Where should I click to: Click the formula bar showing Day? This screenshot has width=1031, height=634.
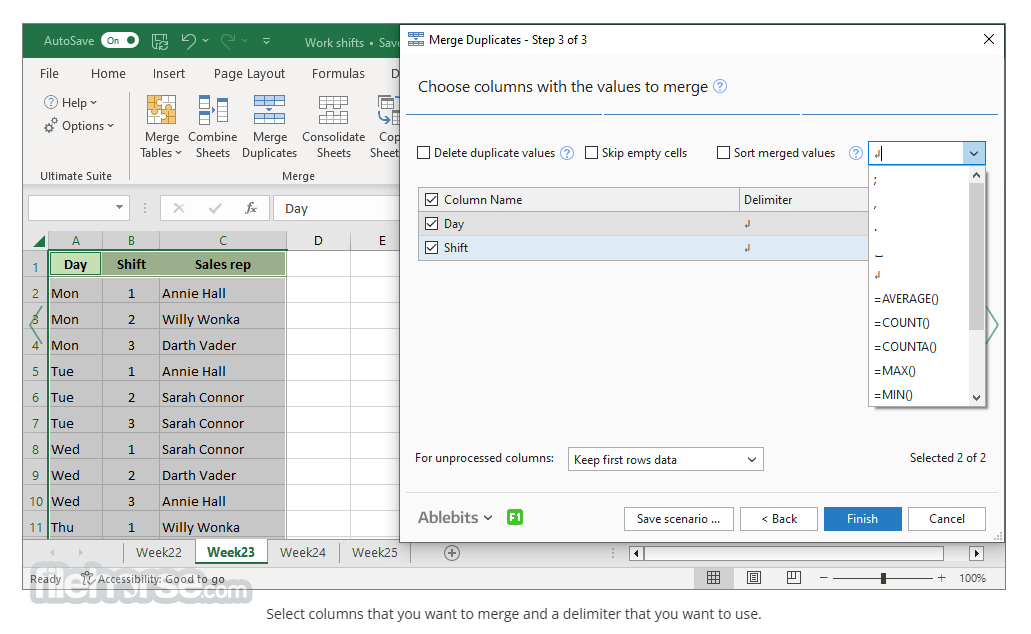(337, 208)
